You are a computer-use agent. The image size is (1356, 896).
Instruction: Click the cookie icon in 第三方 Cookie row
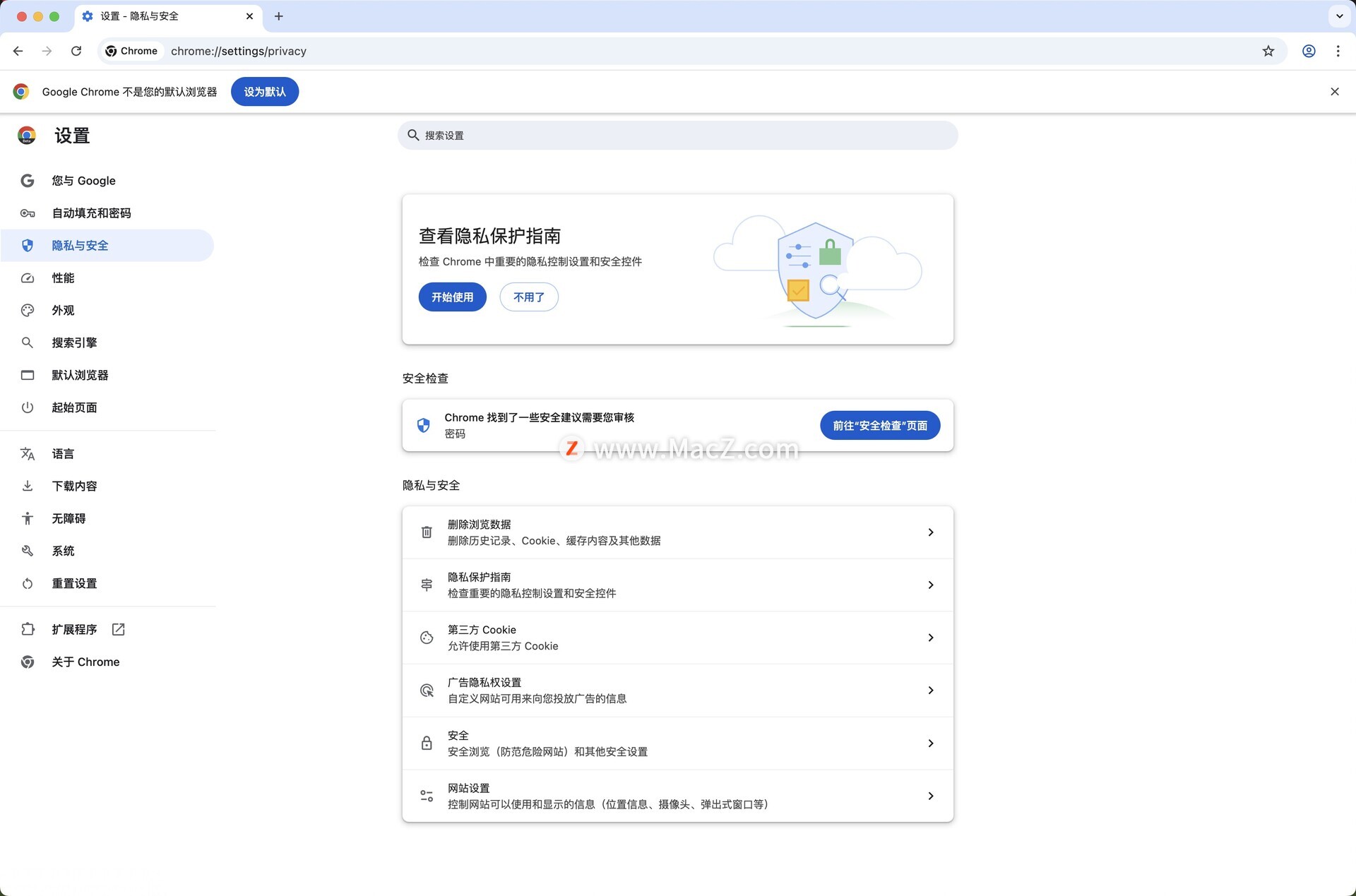[427, 638]
